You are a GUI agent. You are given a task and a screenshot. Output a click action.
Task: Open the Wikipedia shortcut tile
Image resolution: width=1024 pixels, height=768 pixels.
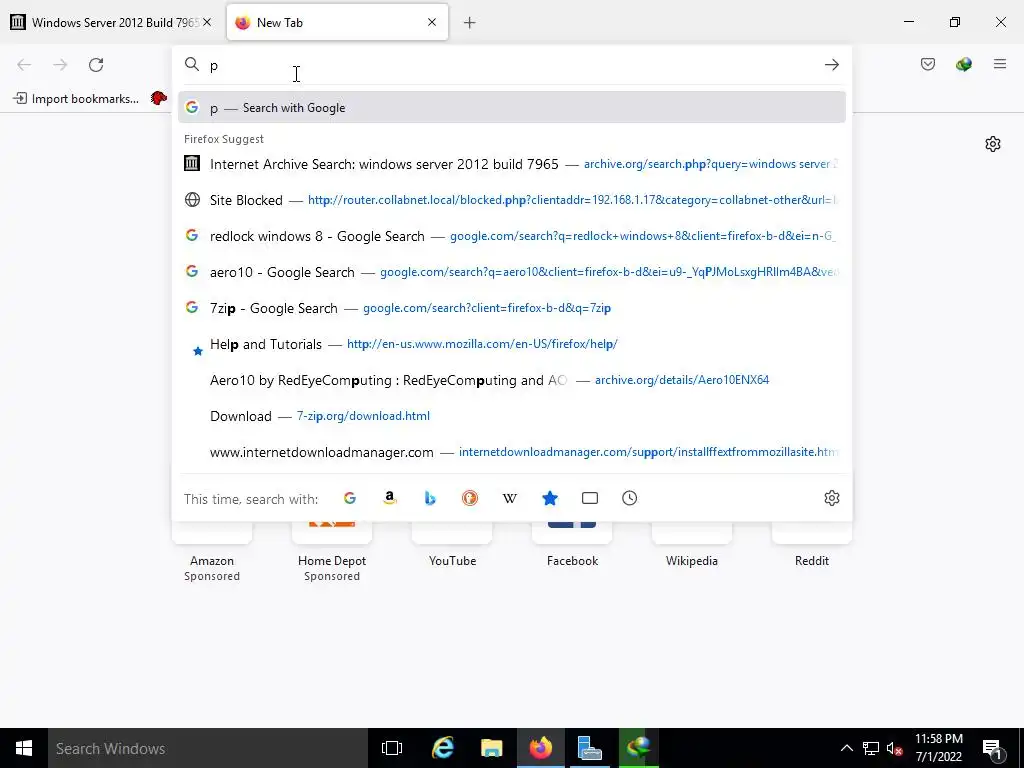click(692, 545)
